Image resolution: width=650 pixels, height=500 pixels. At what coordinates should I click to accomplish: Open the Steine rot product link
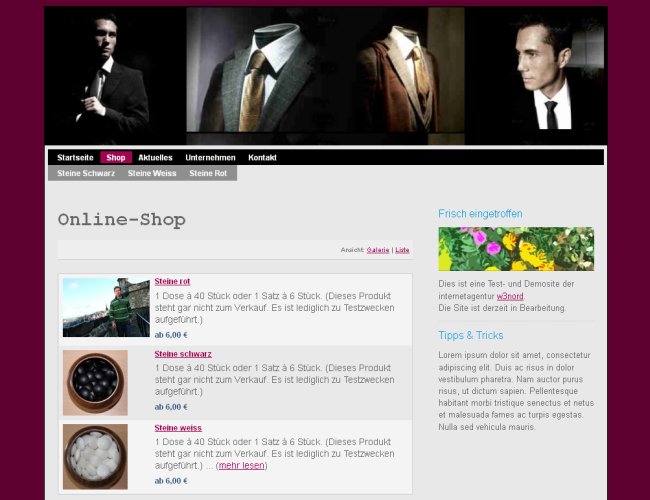pyautogui.click(x=172, y=282)
